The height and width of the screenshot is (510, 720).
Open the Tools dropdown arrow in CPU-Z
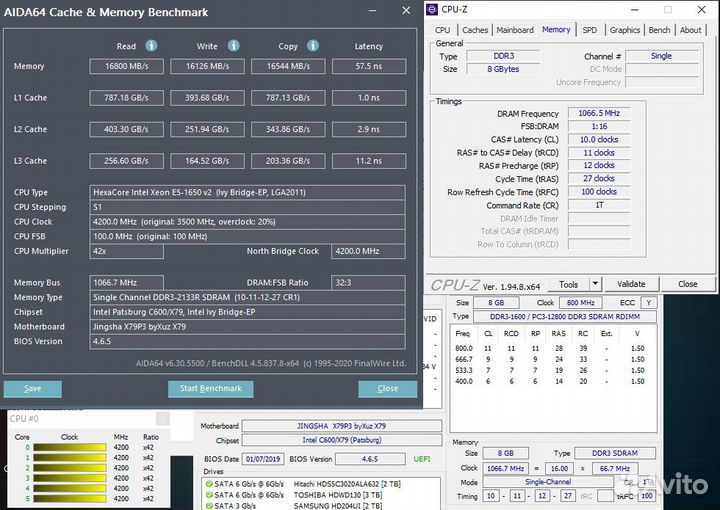tap(595, 284)
